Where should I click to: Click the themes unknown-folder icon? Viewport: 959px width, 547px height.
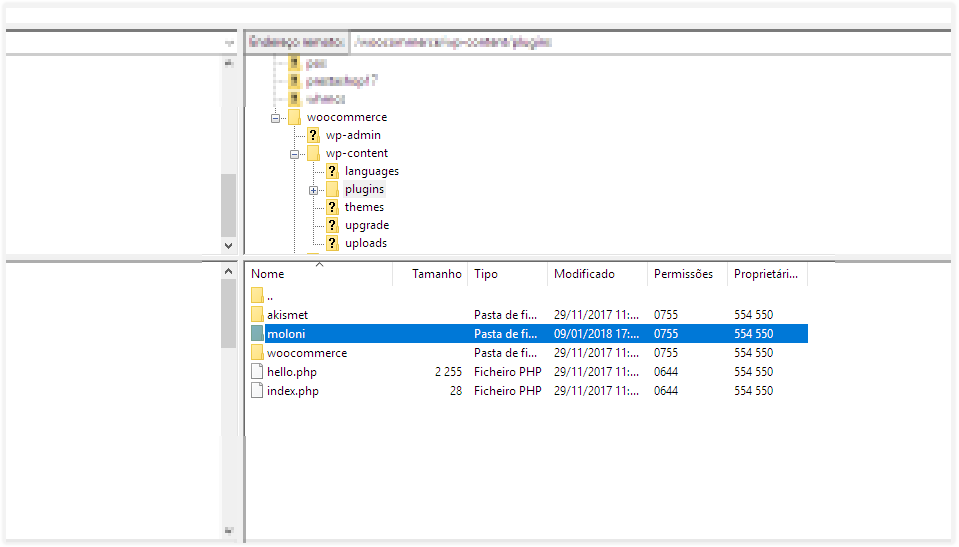pyautogui.click(x=332, y=207)
